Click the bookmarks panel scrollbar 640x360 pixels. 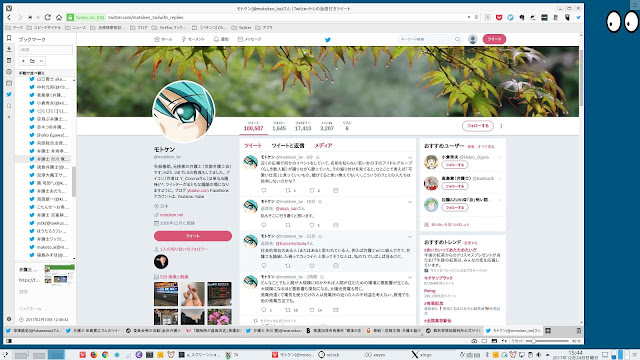tap(74, 182)
